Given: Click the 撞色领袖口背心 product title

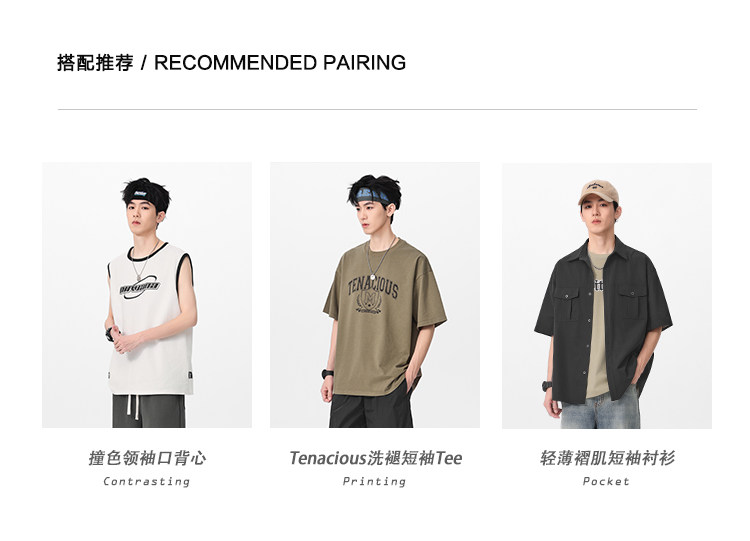Looking at the screenshot, I should point(147,458).
